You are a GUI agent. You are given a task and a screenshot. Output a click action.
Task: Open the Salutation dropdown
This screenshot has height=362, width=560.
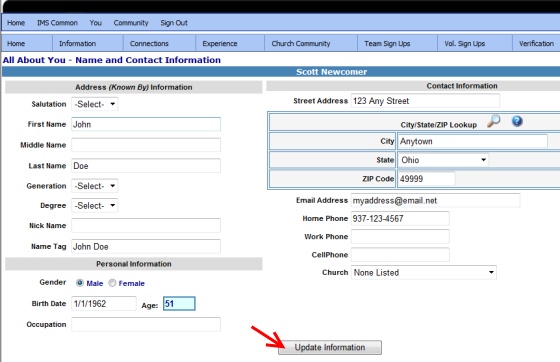point(95,104)
